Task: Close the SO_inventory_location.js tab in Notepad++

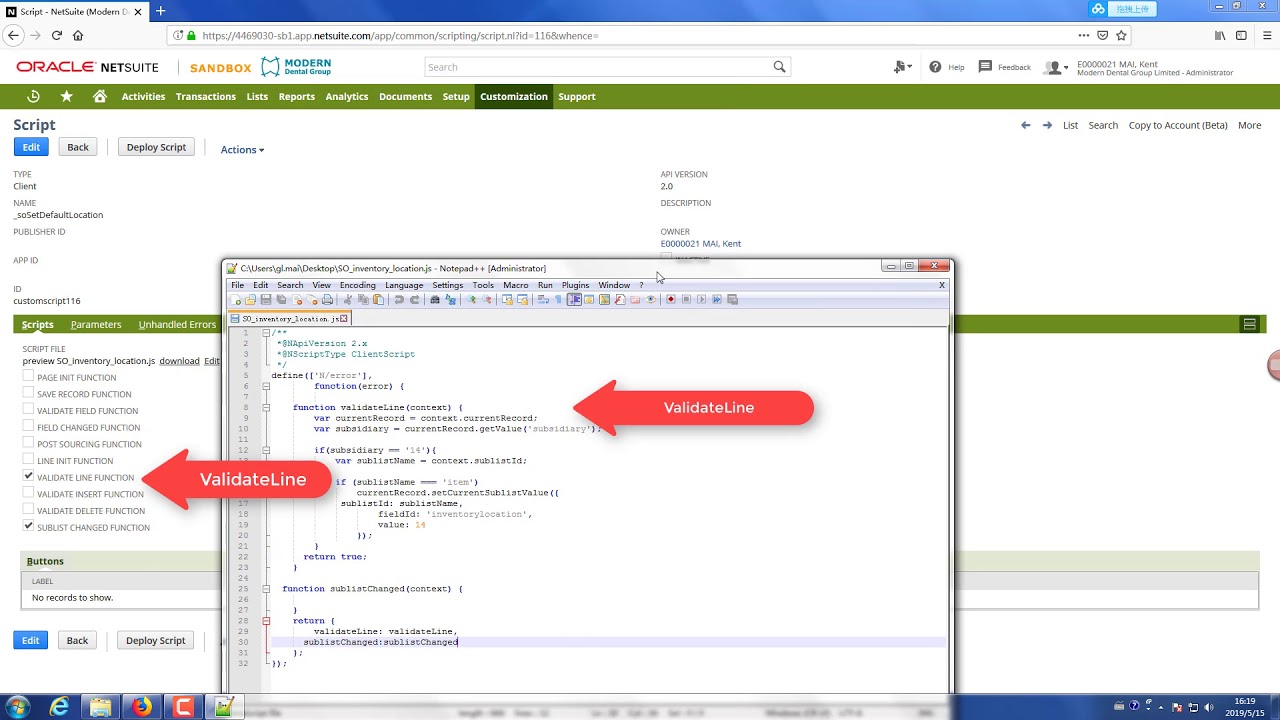Action: (x=344, y=318)
